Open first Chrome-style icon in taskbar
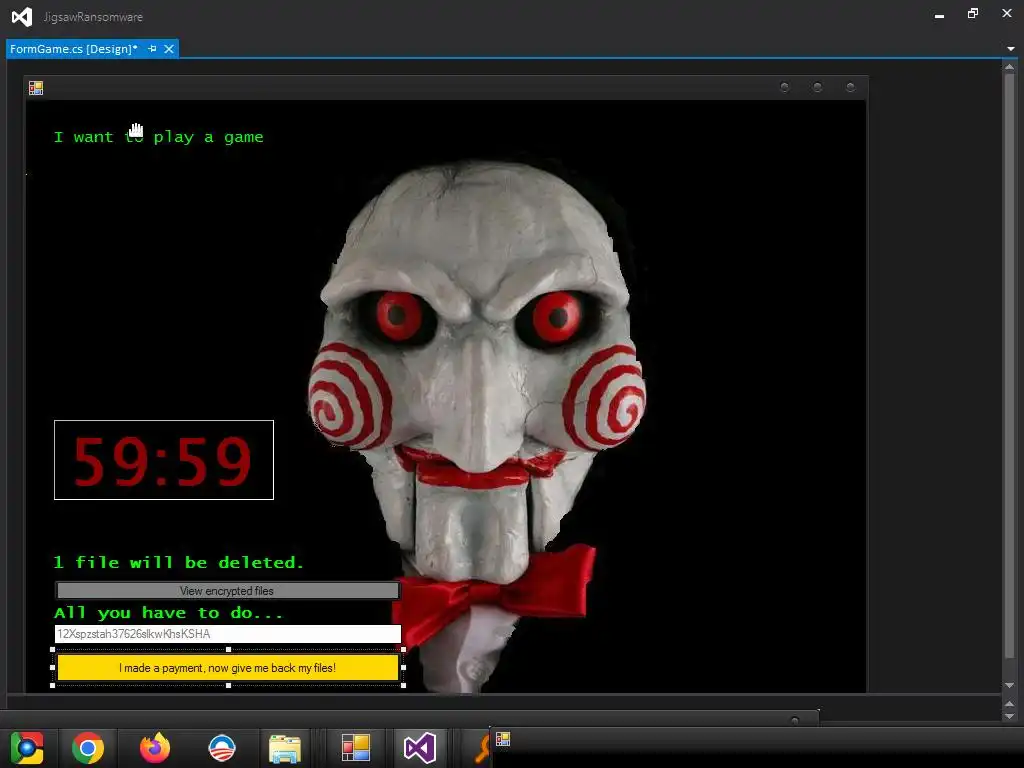The width and height of the screenshot is (1024, 768). coord(27,748)
